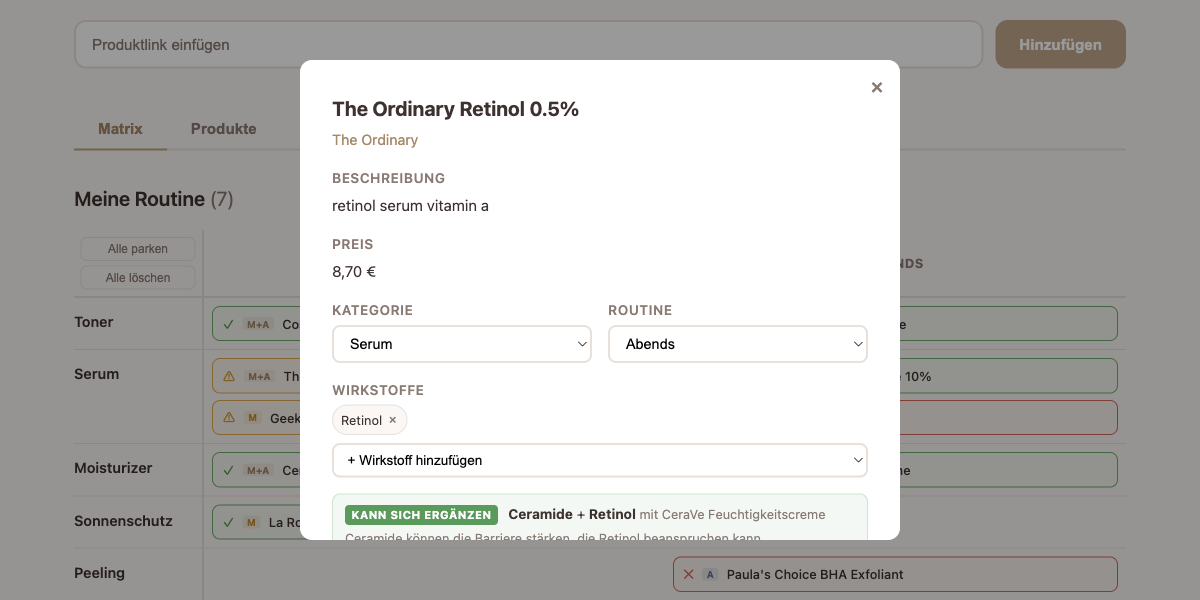Click the mit CeraVe Feuchtigkeitscreme text

tap(733, 514)
